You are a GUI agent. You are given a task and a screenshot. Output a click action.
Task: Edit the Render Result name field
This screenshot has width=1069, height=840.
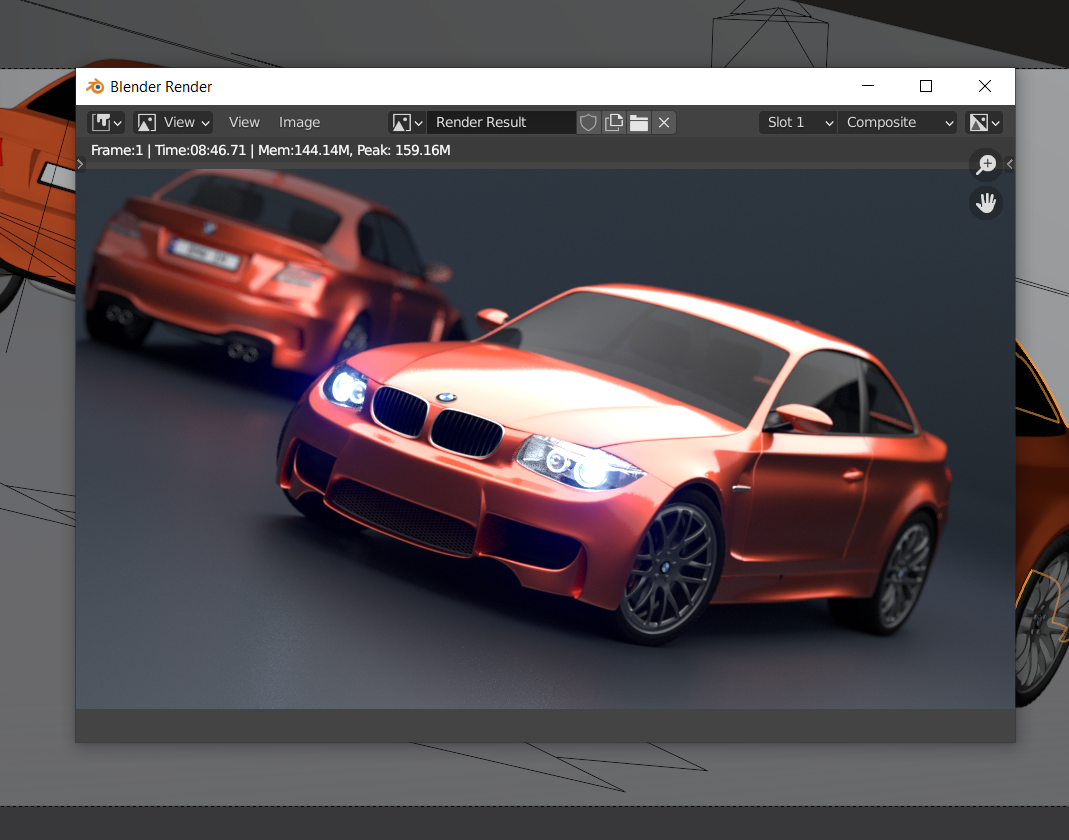point(501,123)
